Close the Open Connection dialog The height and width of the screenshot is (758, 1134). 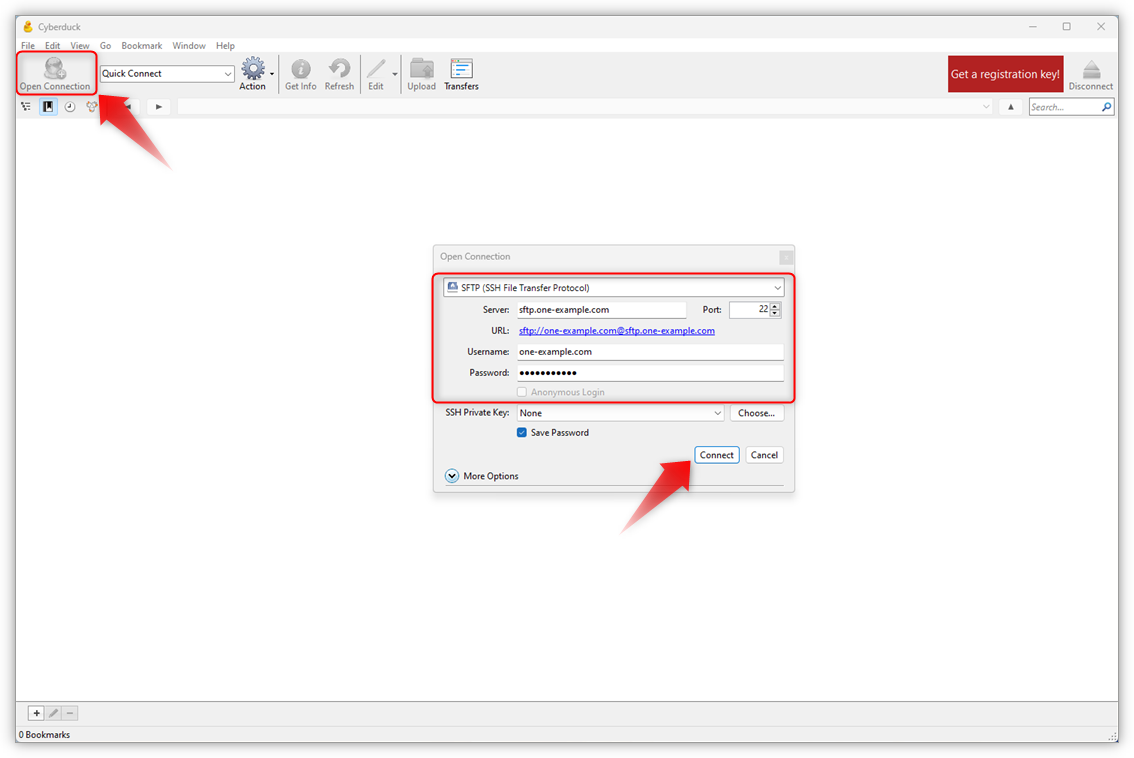(786, 257)
